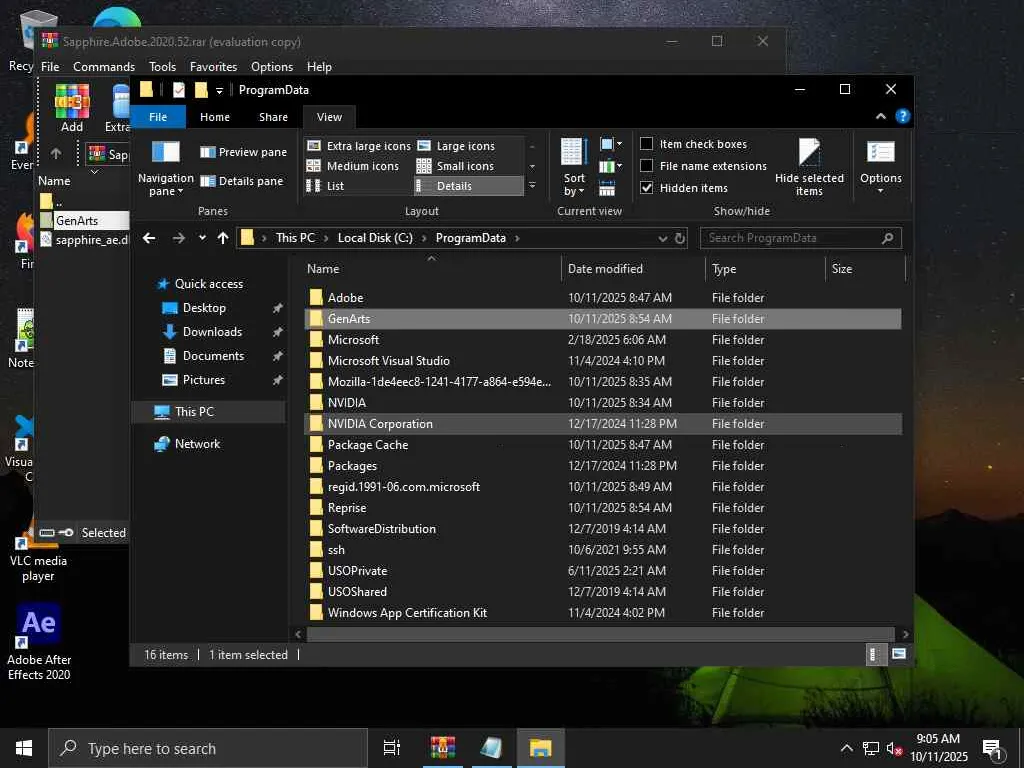Screen dimensions: 1024x768
Task: Open Commands menu in WinRAR window
Action: [104, 67]
